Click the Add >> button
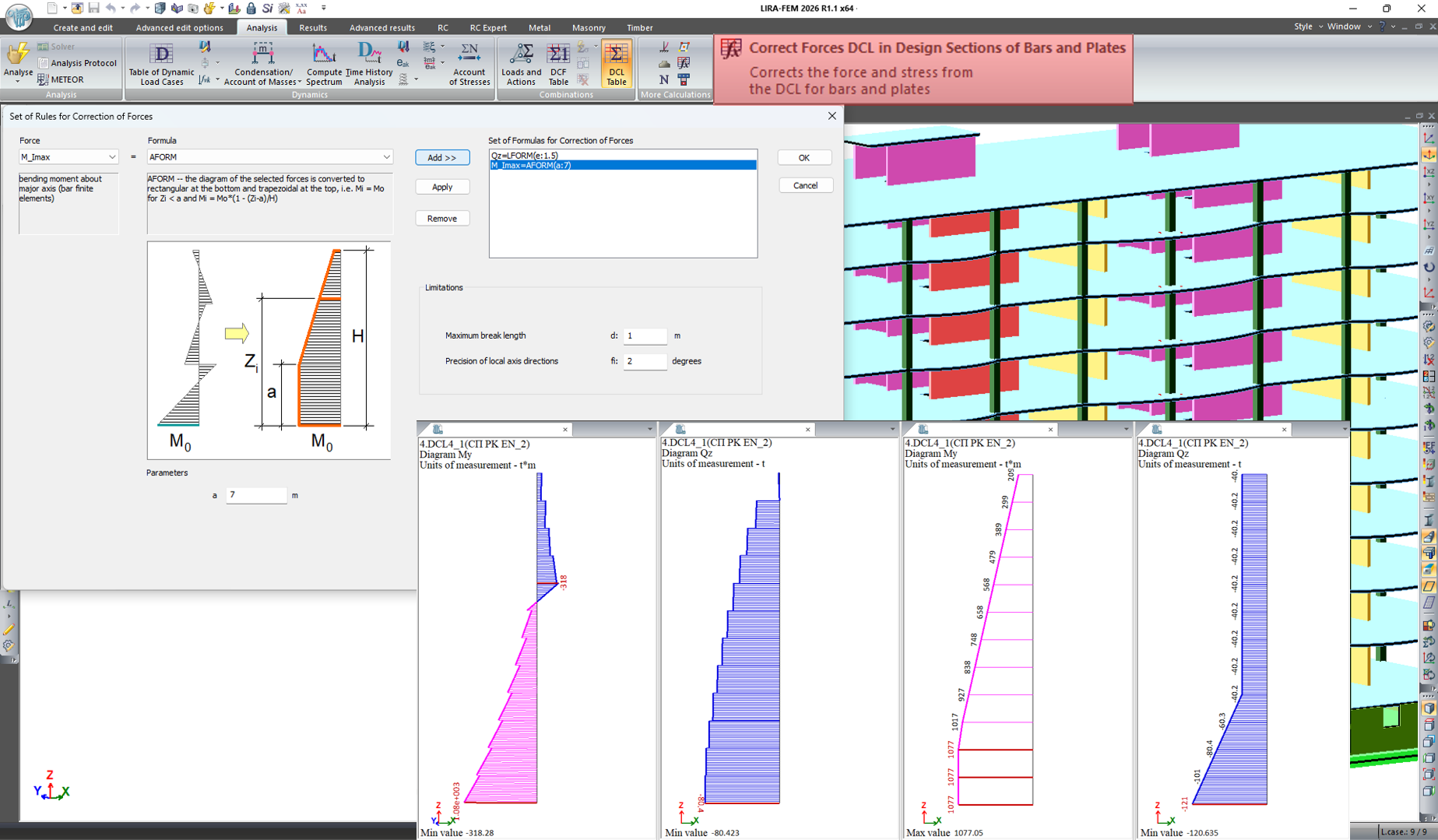This screenshot has width=1438, height=840. click(442, 157)
